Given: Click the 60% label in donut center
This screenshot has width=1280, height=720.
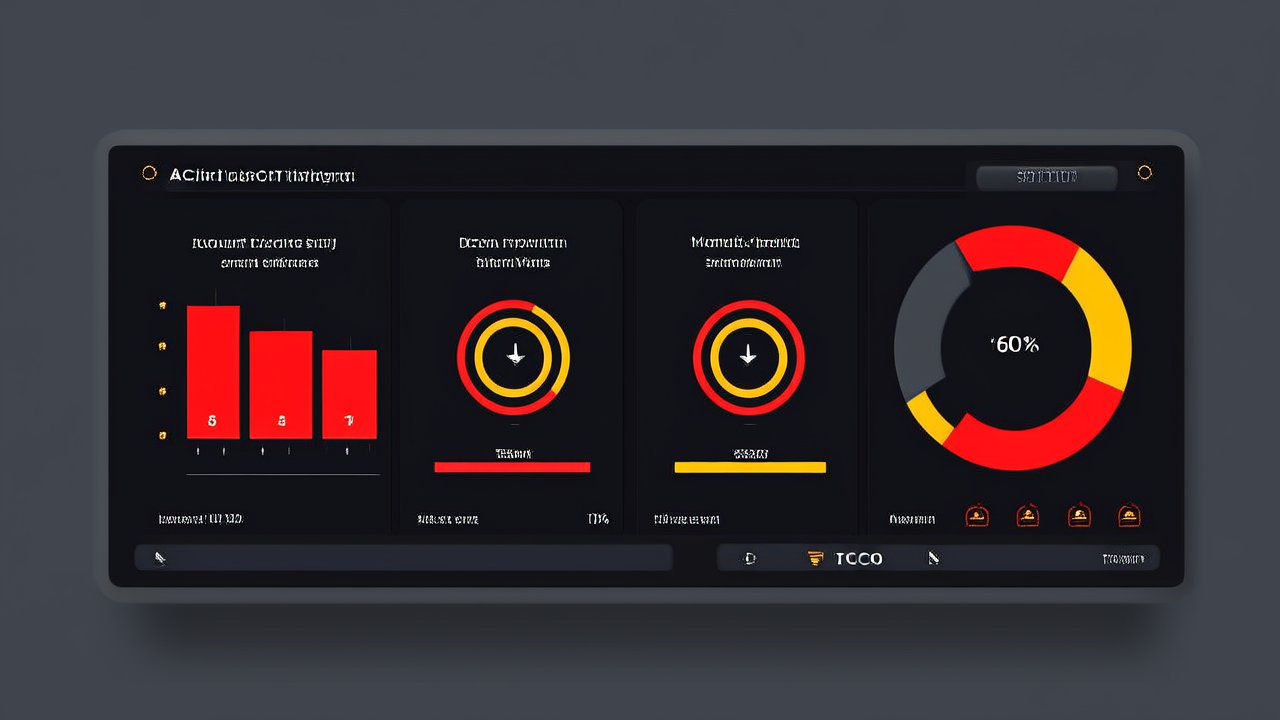Looking at the screenshot, I should pos(1016,345).
